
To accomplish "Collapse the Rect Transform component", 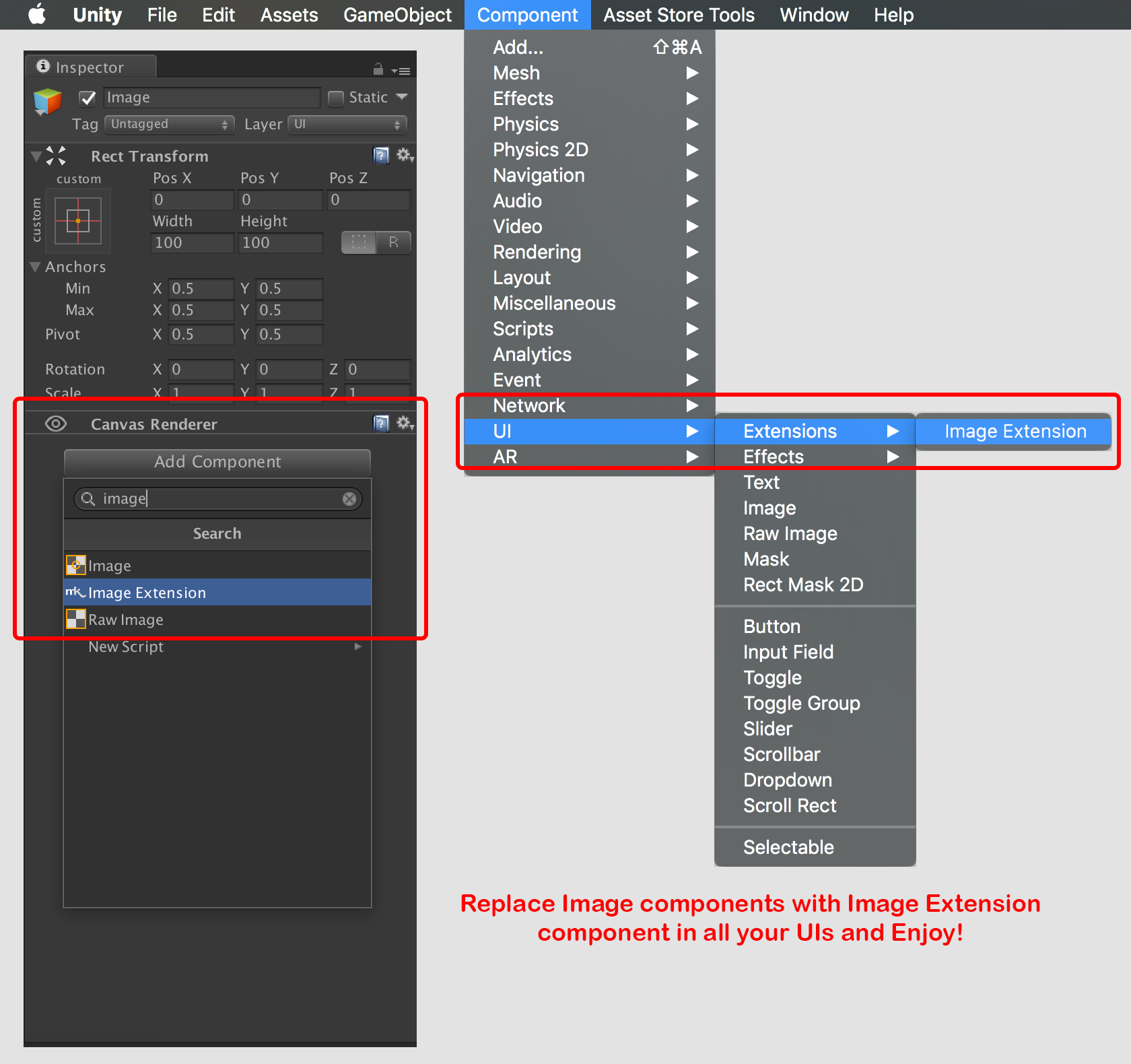I will click(x=36, y=156).
